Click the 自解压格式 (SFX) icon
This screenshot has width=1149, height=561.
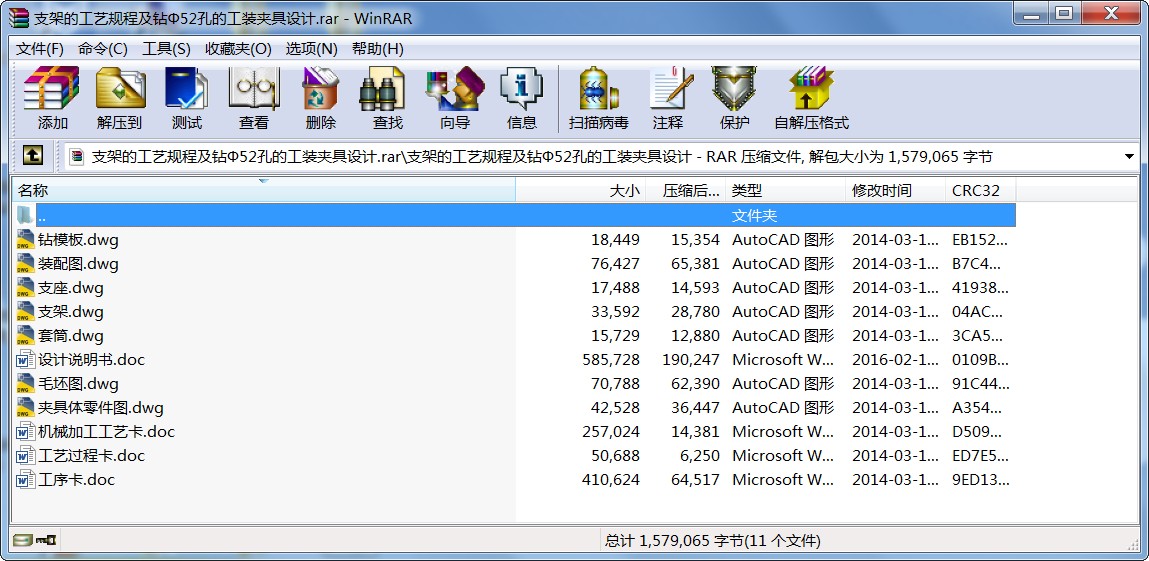pos(811,98)
